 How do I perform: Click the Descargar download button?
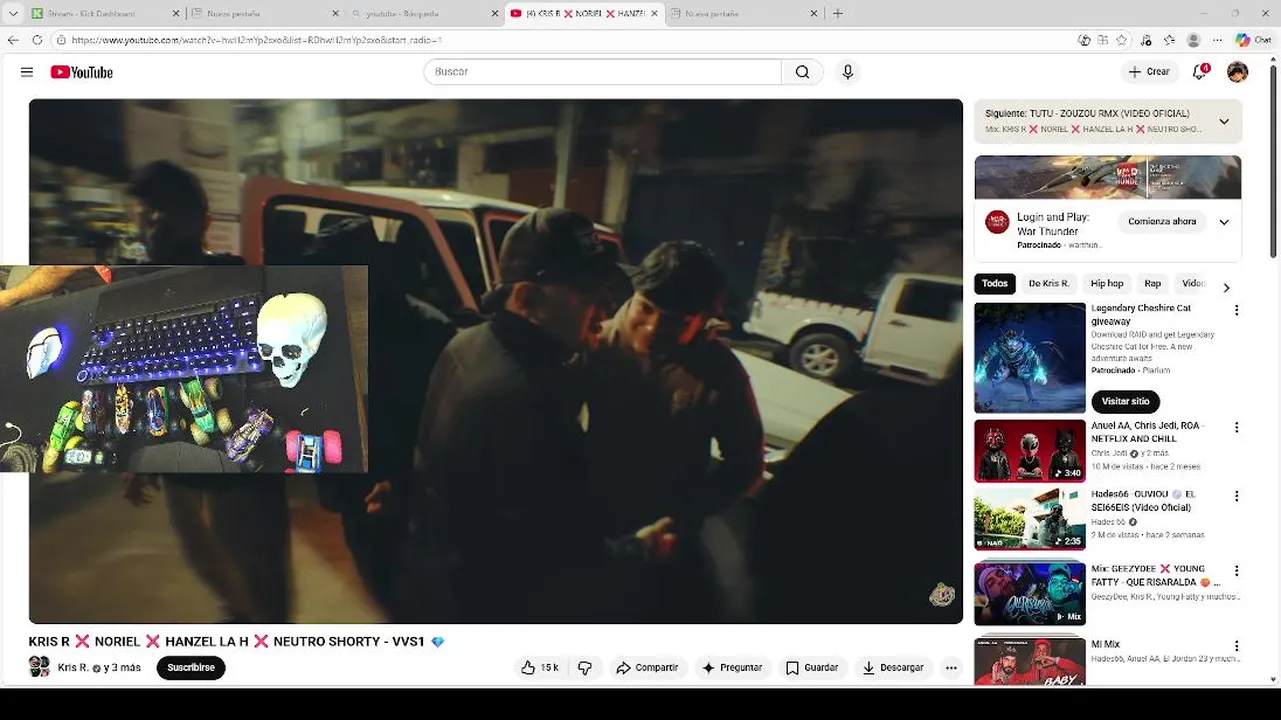893,668
